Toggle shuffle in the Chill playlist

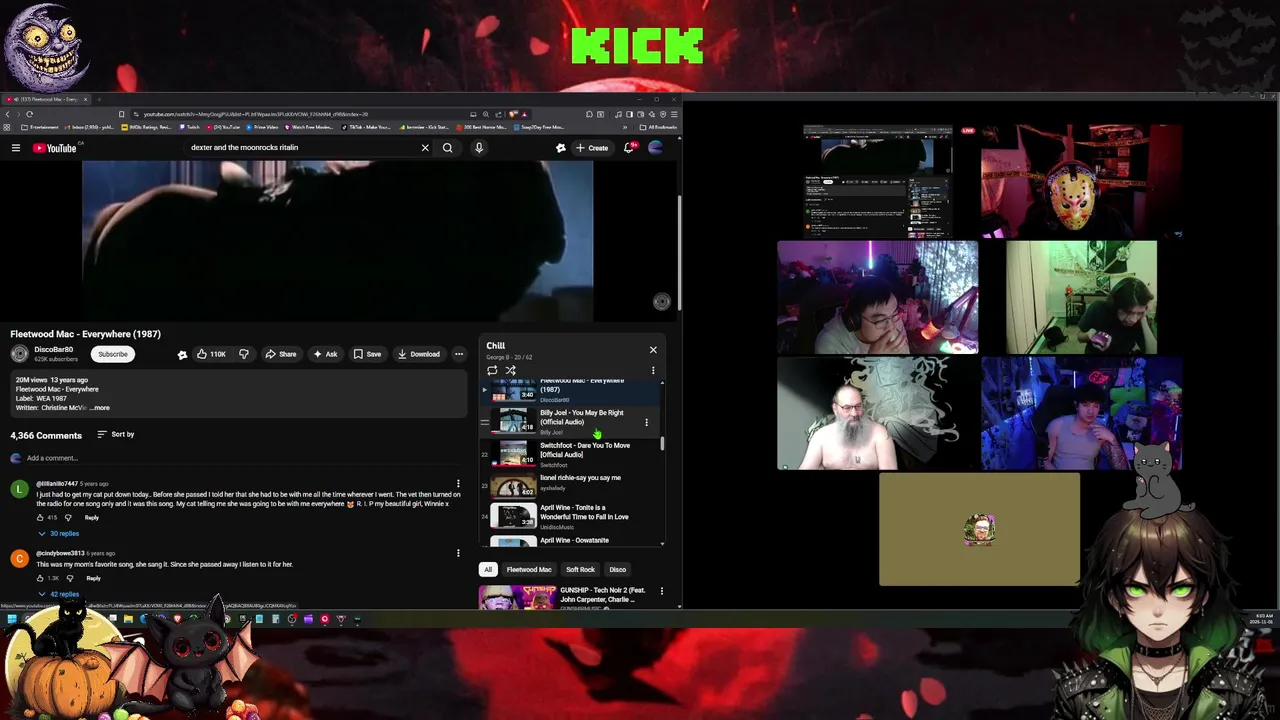[x=510, y=370]
